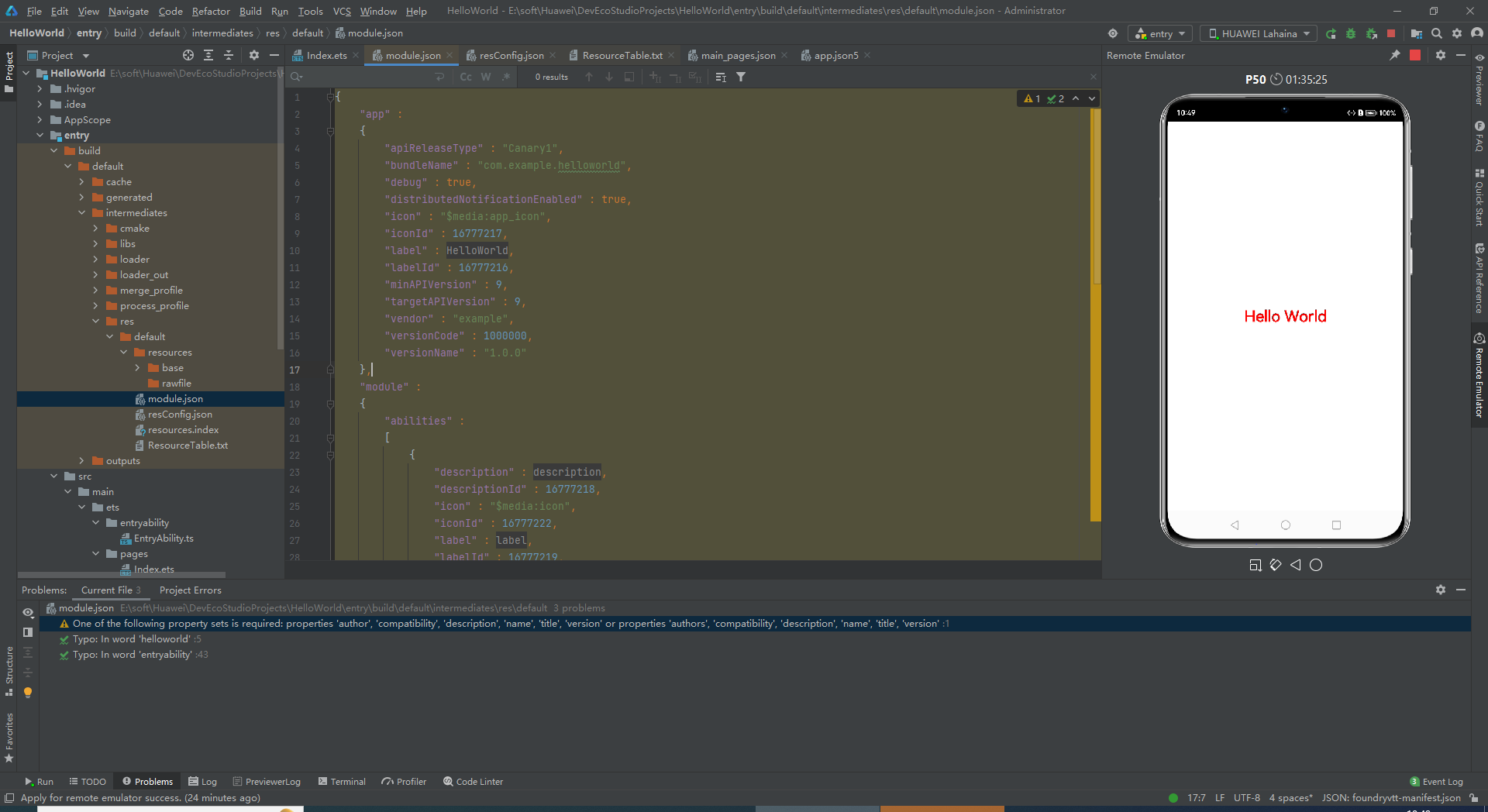Image resolution: width=1488 pixels, height=812 pixels.
Task: Hide the Remote Emulator panel
Action: [x=1461, y=55]
